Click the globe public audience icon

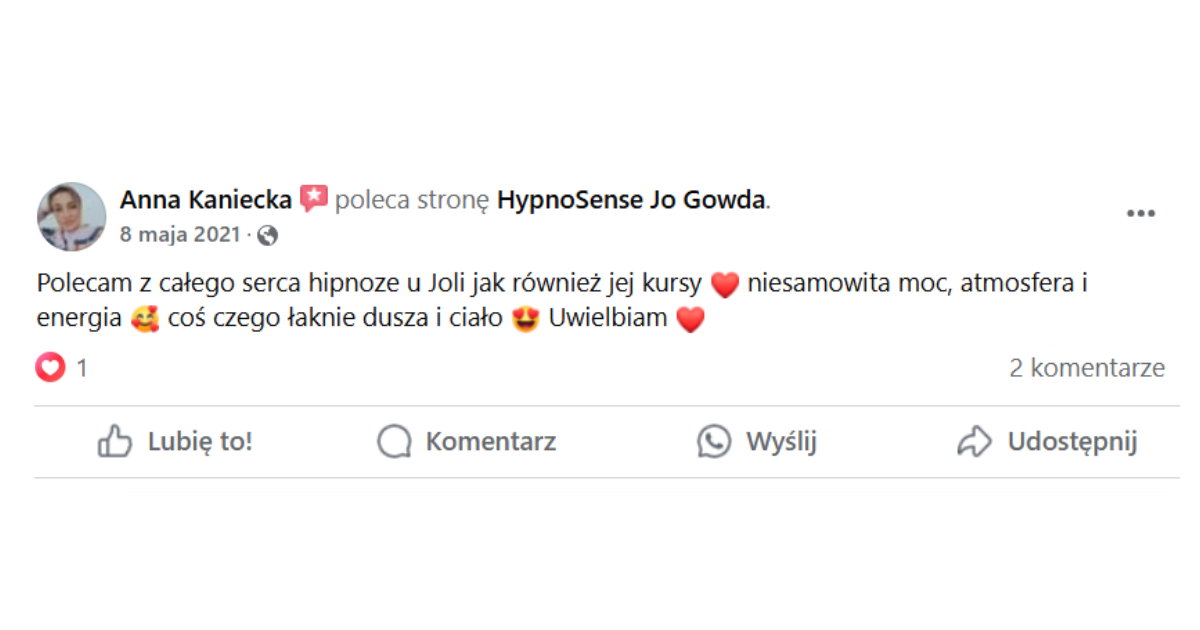(x=267, y=236)
